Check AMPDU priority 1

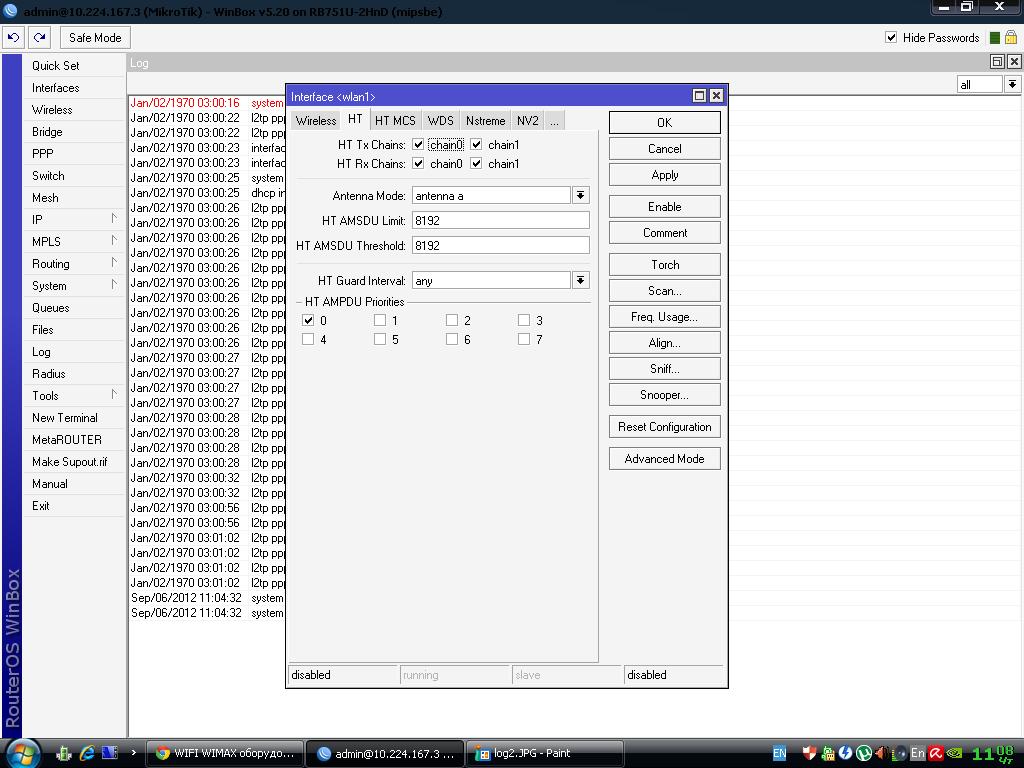coord(380,320)
